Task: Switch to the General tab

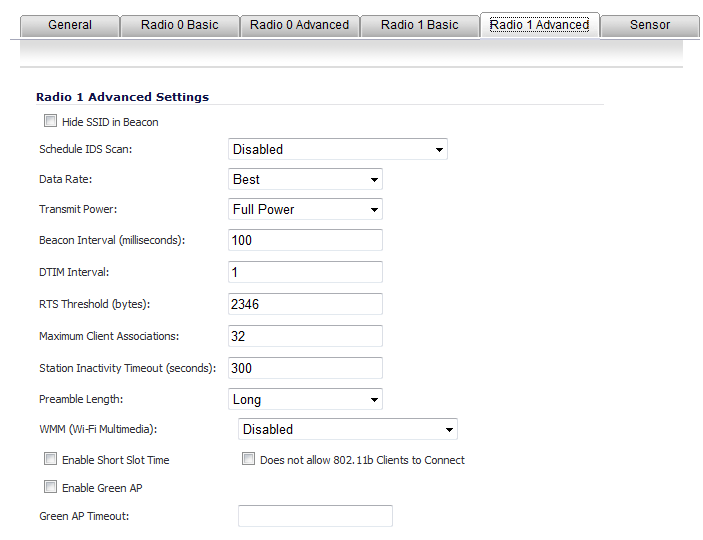Action: point(70,26)
